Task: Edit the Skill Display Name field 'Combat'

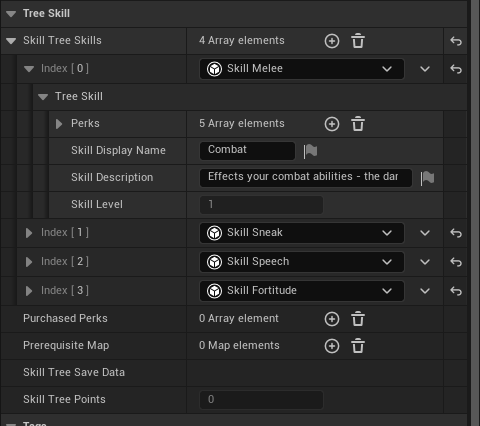Action: pos(247,151)
